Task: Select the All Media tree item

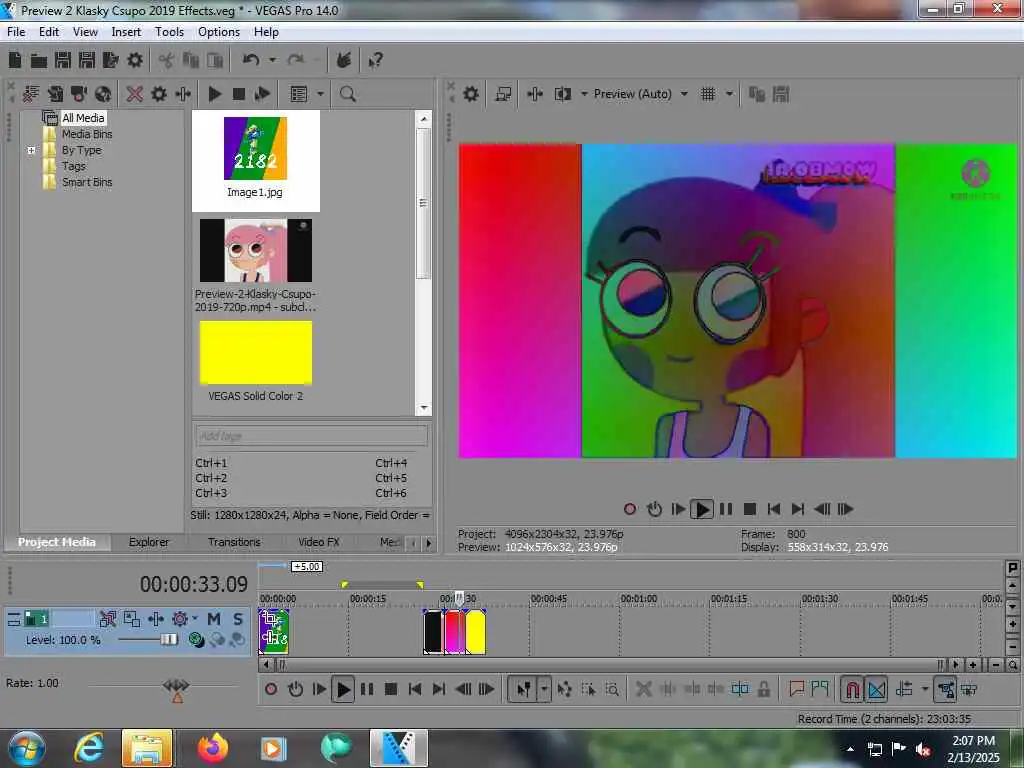Action: coord(83,118)
